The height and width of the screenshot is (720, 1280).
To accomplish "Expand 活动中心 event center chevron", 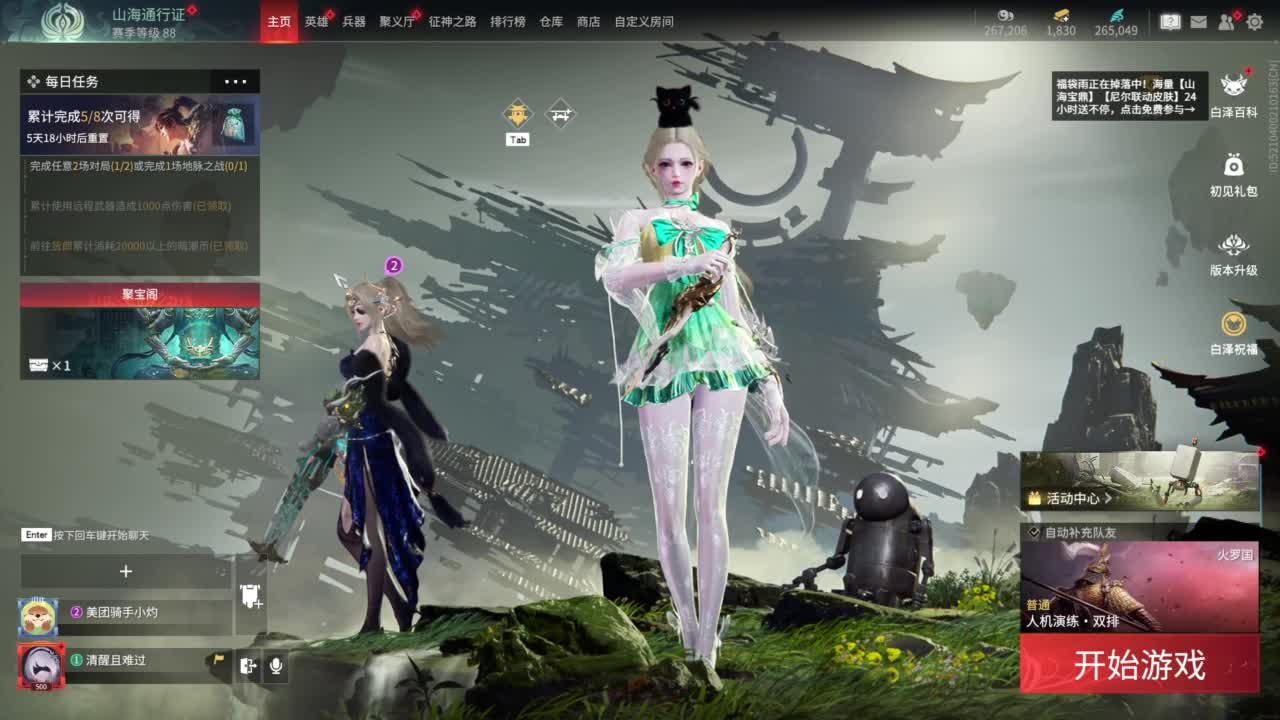I will pos(1108,498).
